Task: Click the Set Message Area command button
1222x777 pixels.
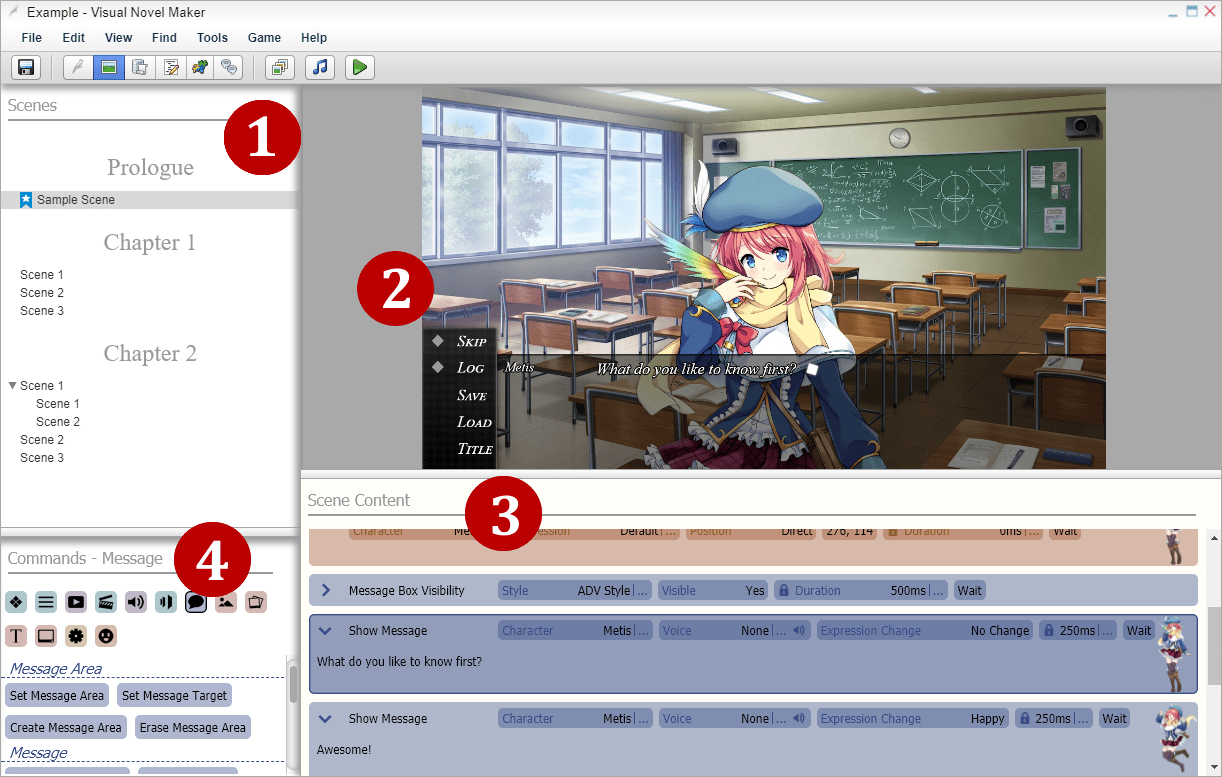Action: click(x=57, y=695)
